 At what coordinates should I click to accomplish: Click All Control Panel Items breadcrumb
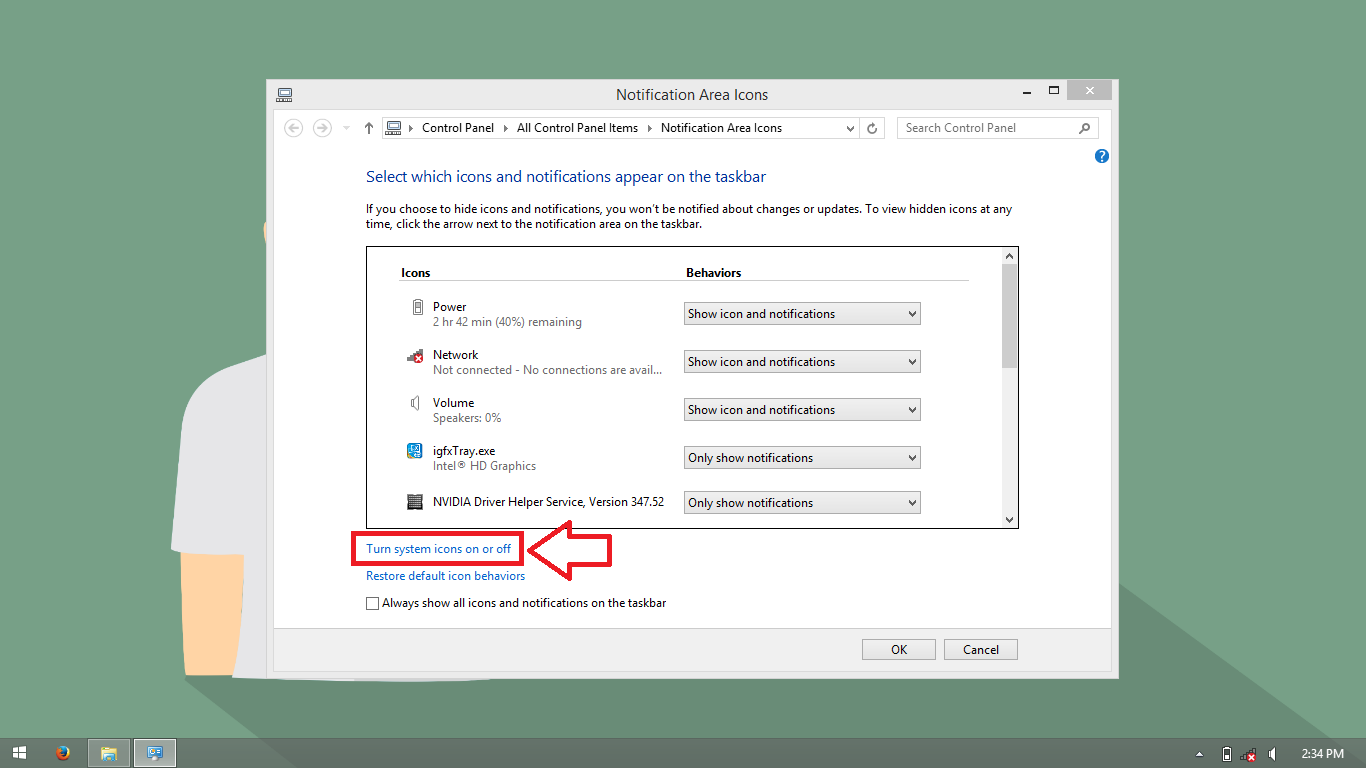click(577, 128)
